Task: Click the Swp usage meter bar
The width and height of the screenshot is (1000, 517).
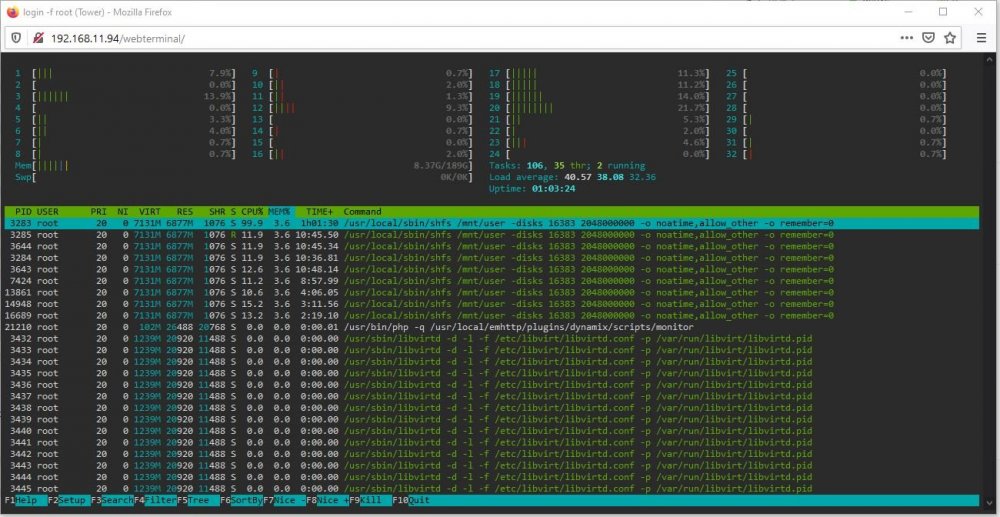Action: coord(244,177)
